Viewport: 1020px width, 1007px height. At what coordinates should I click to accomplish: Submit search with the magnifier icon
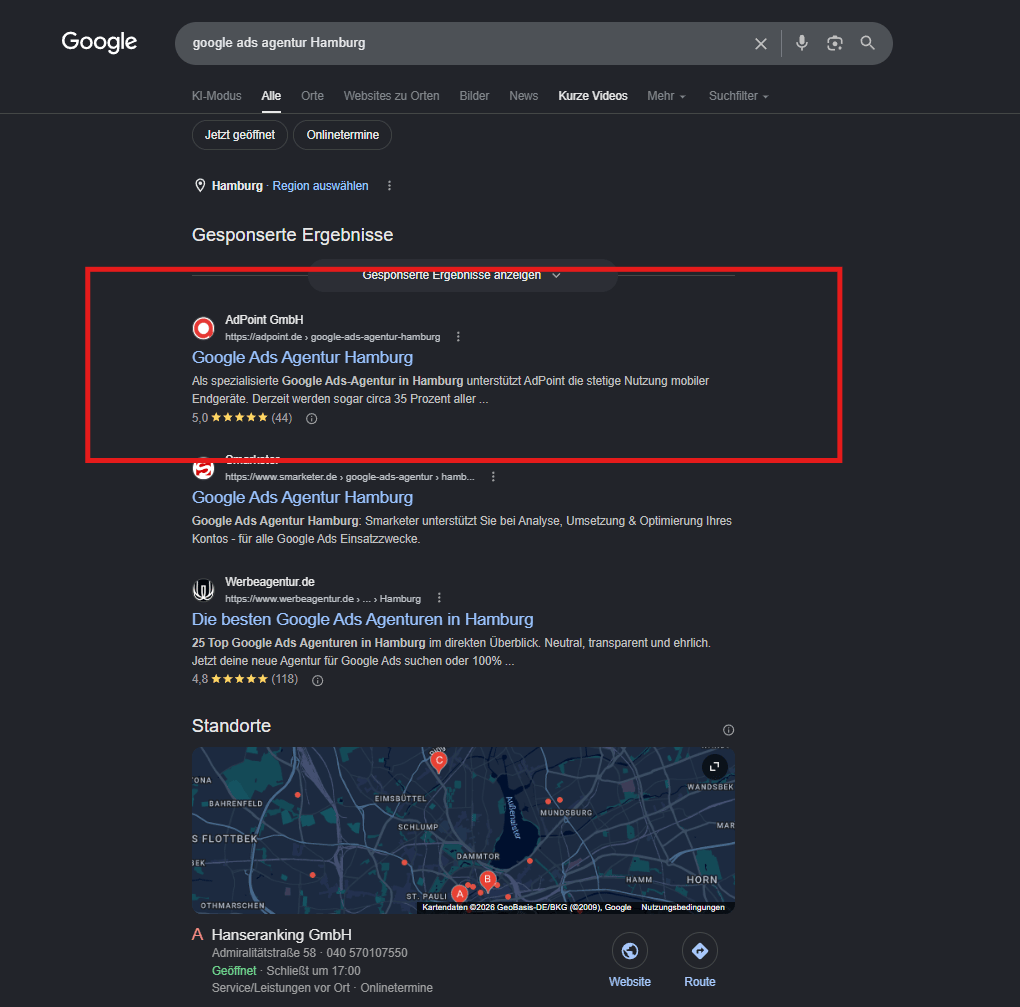867,43
